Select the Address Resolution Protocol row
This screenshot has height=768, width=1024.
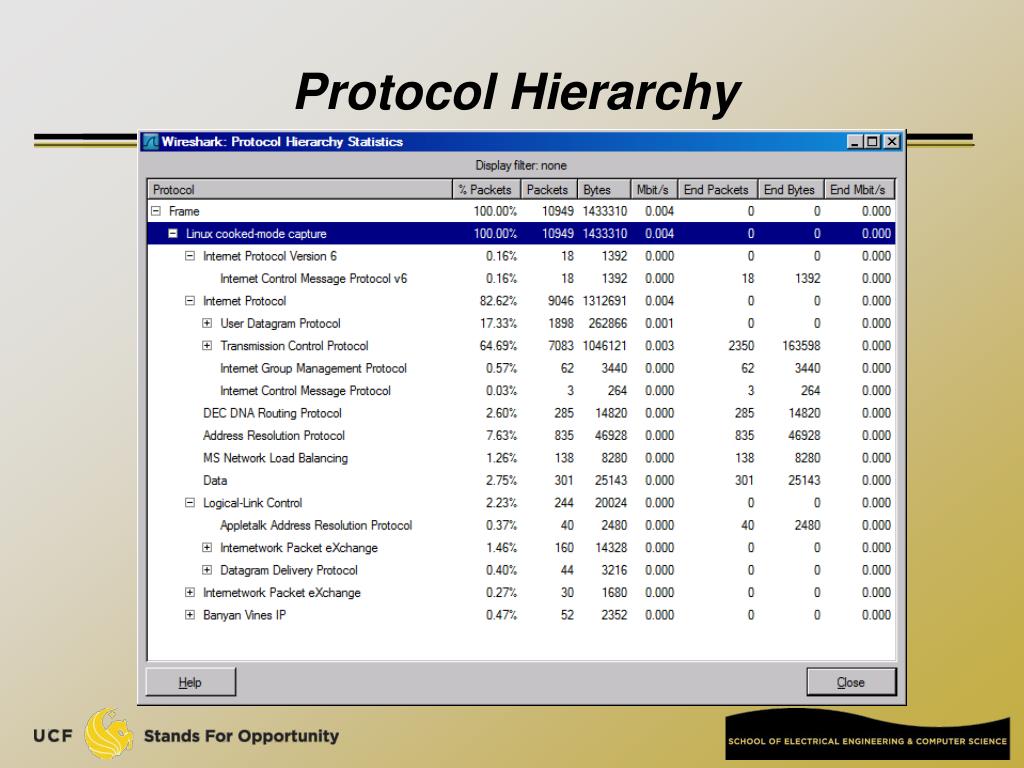pos(274,435)
